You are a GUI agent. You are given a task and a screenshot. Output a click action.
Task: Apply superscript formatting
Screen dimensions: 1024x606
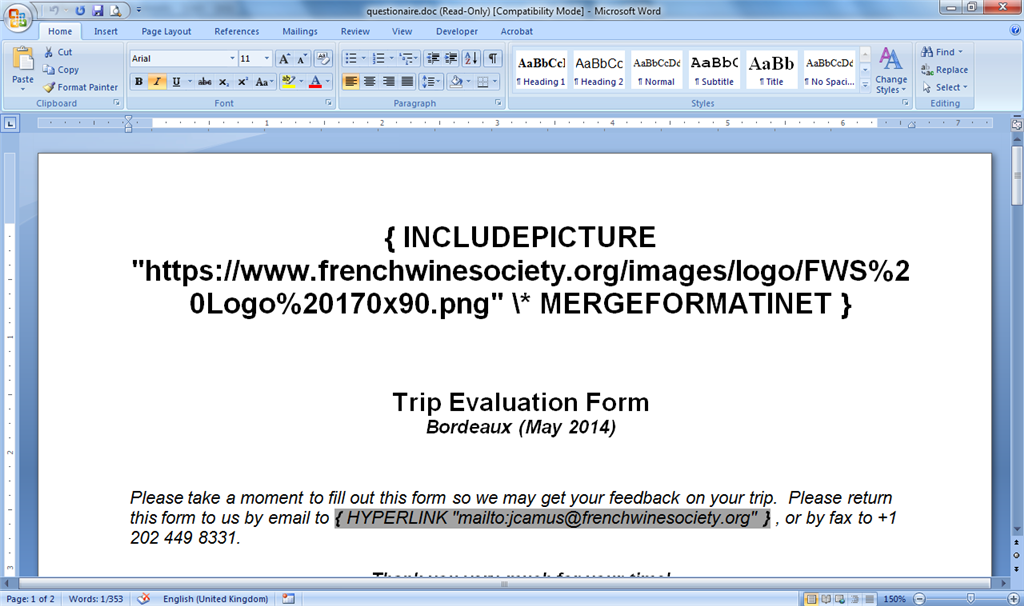[242, 82]
